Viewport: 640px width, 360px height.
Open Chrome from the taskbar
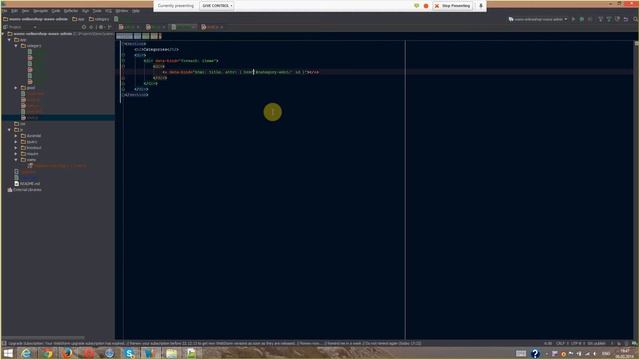pos(47,353)
